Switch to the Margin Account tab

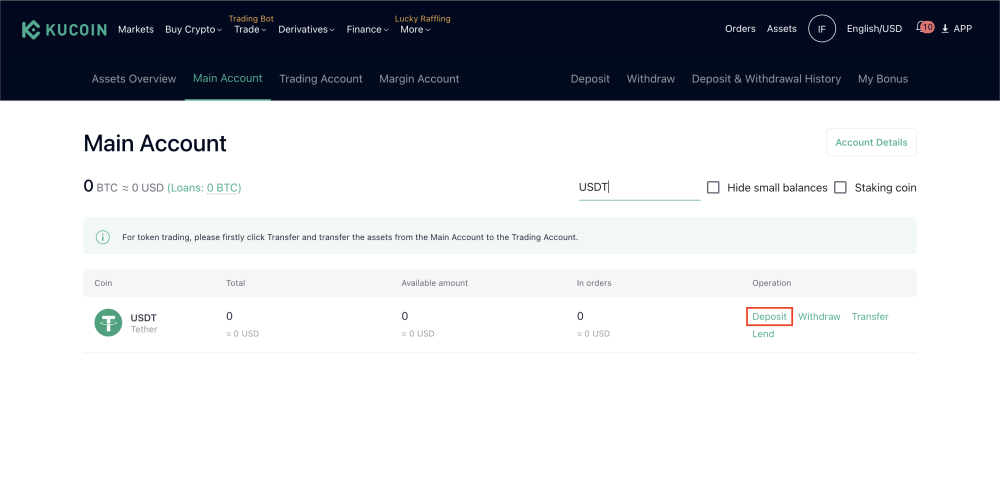(419, 79)
